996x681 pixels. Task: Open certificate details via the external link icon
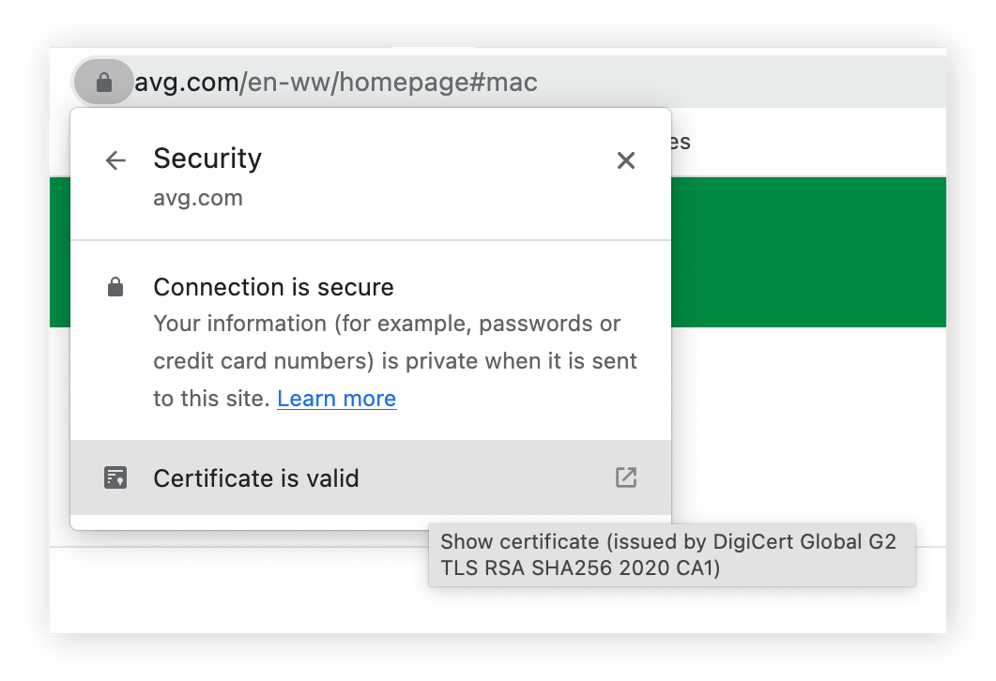[625, 478]
